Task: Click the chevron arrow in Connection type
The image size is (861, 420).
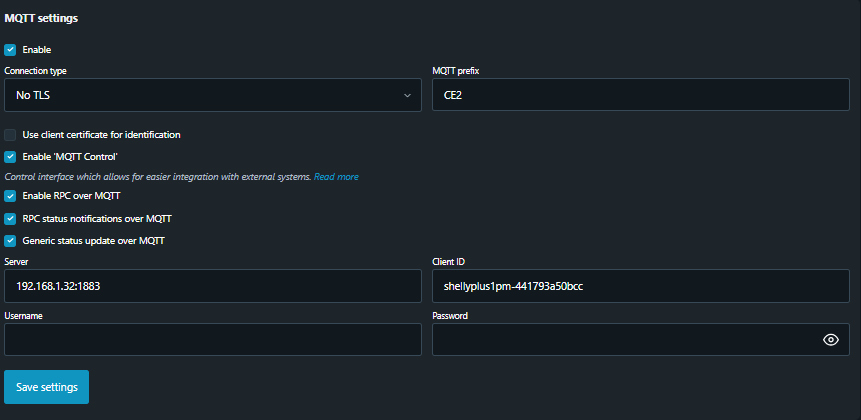Action: 407,95
